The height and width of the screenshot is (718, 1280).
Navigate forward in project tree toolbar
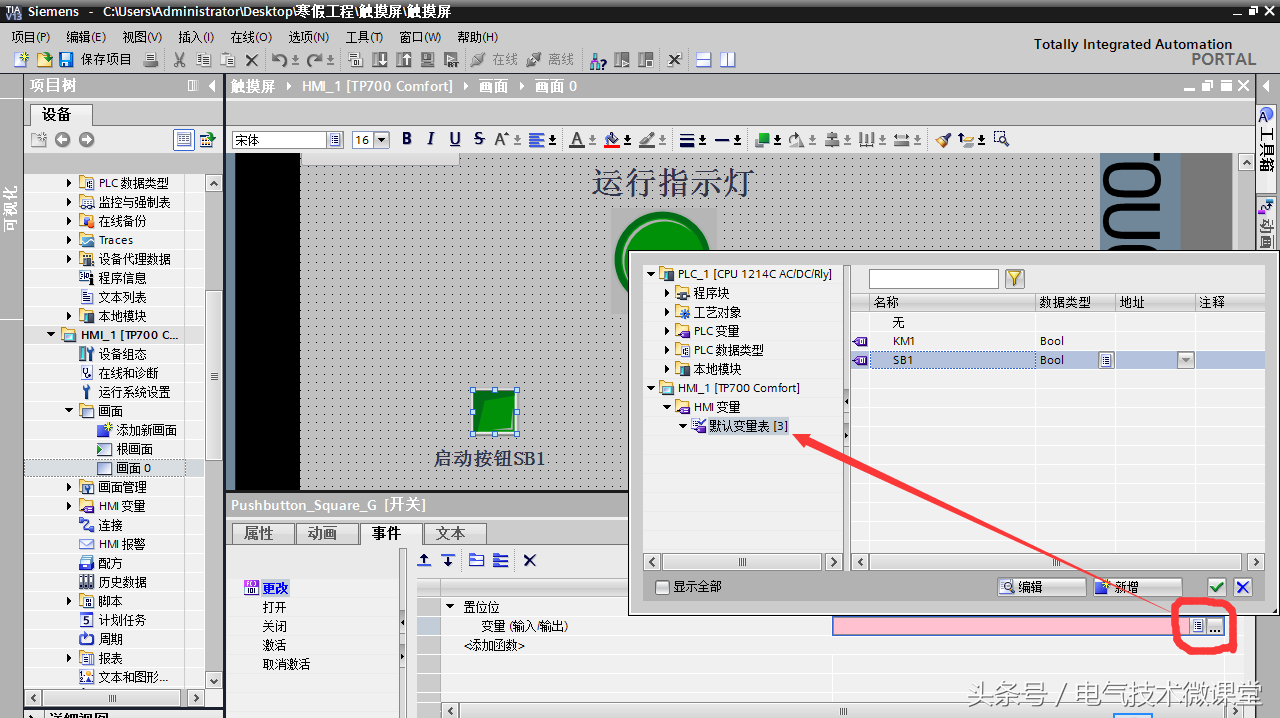(86, 140)
